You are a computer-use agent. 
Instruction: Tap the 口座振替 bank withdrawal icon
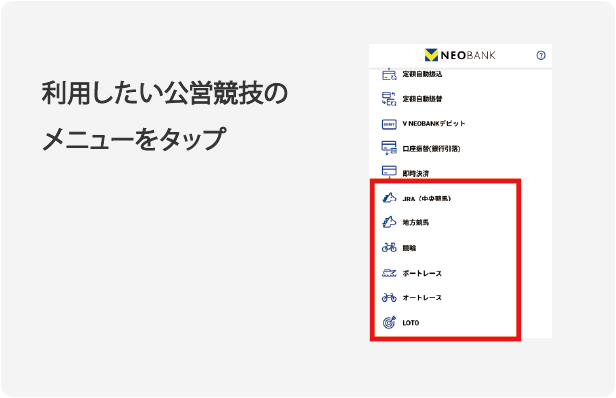[x=389, y=148]
